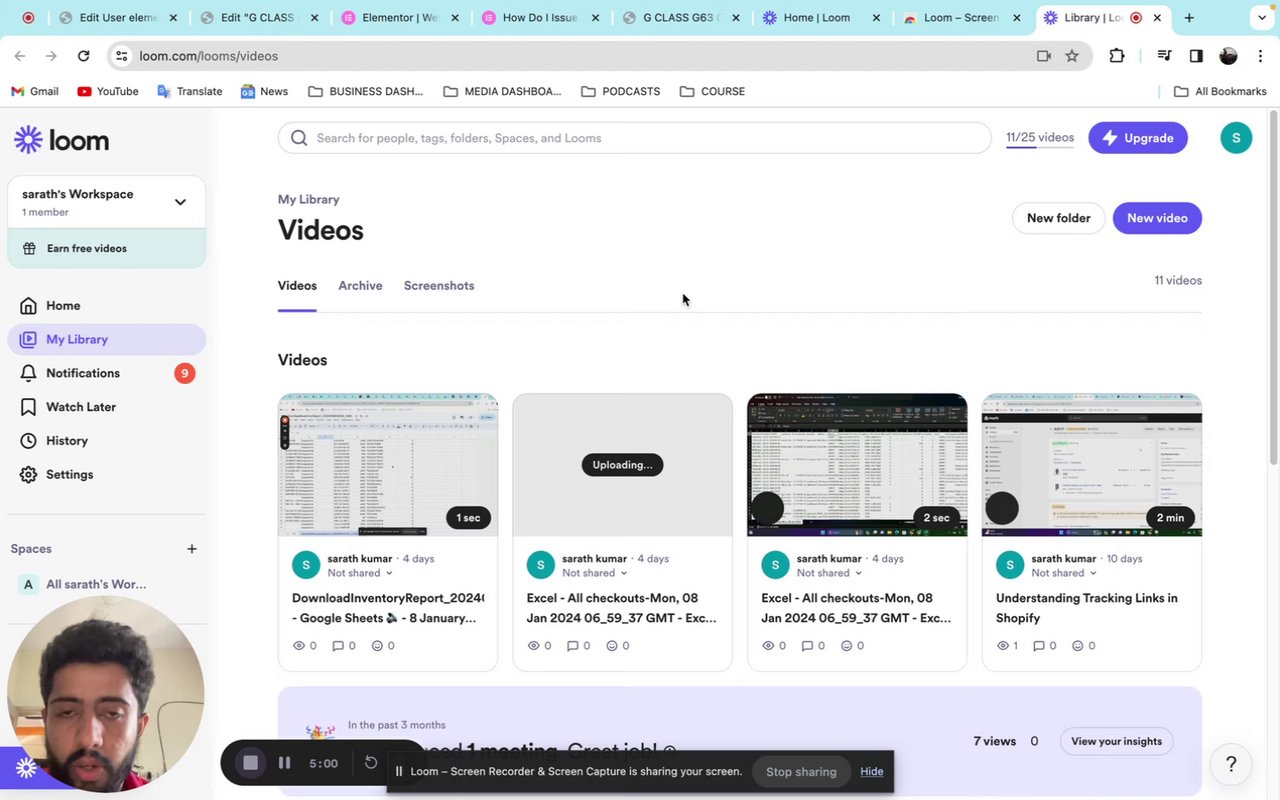The height and width of the screenshot is (800, 1280).
Task: Go back in browser history
Action: tap(20, 56)
